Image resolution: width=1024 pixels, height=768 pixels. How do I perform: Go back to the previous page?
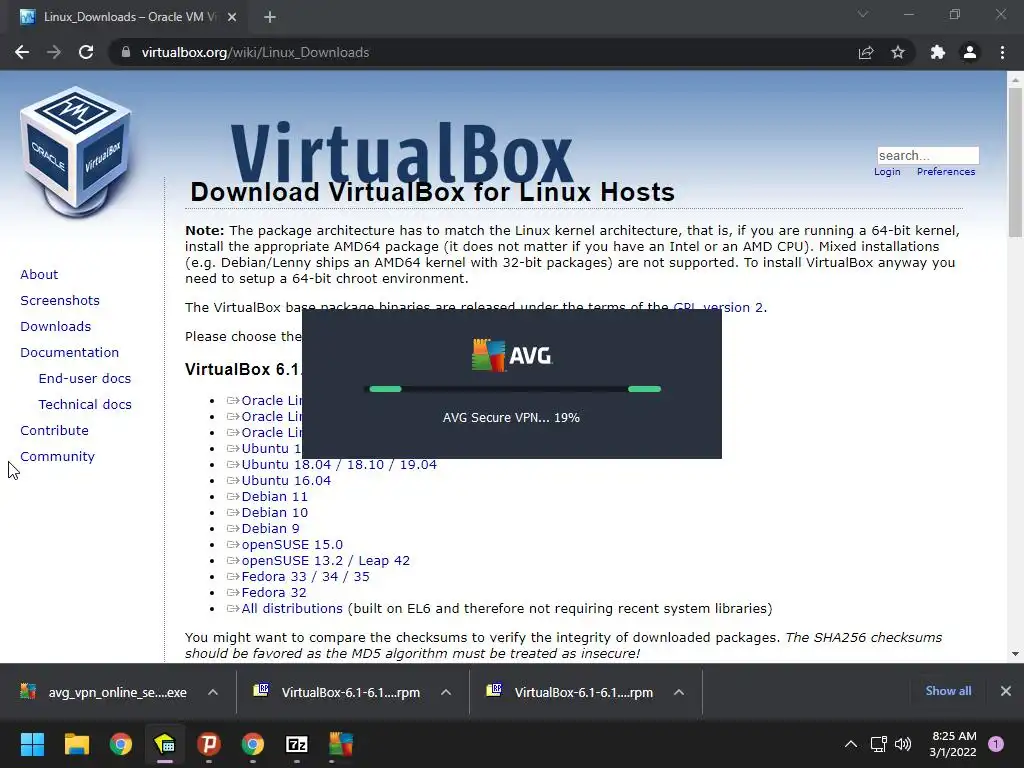click(22, 52)
